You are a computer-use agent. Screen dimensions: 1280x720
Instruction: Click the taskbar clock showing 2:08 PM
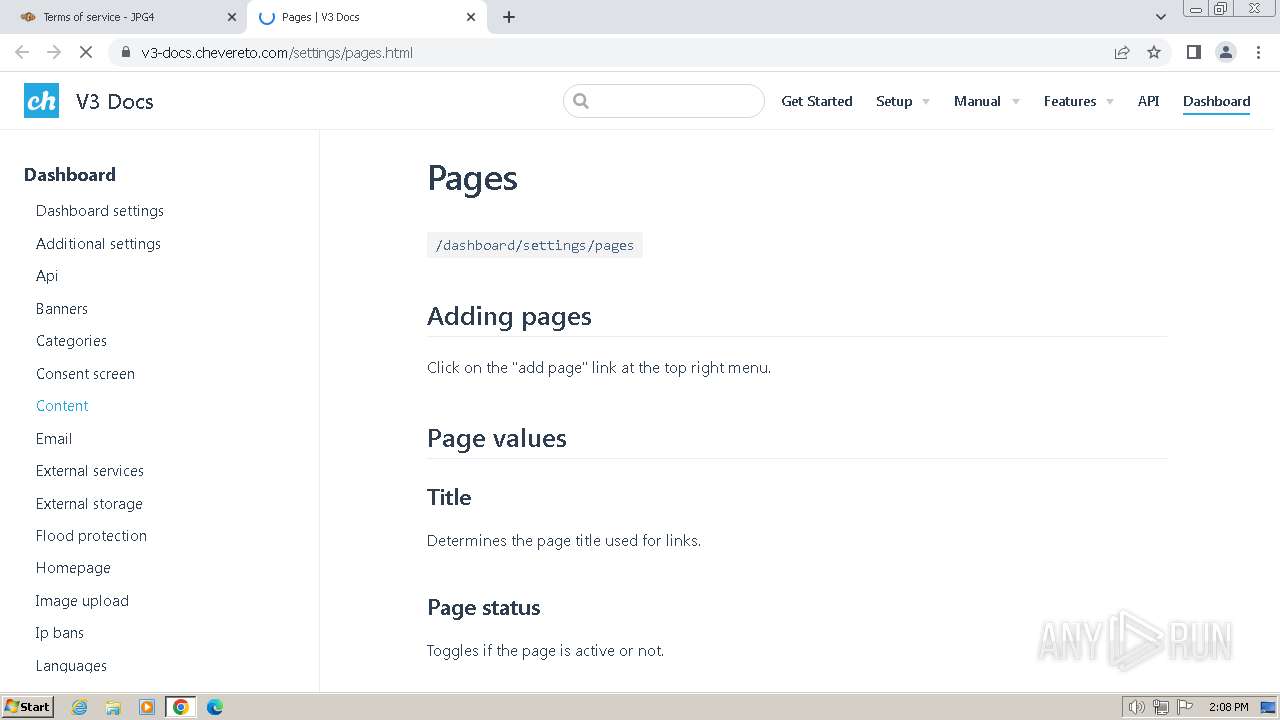[1228, 707]
